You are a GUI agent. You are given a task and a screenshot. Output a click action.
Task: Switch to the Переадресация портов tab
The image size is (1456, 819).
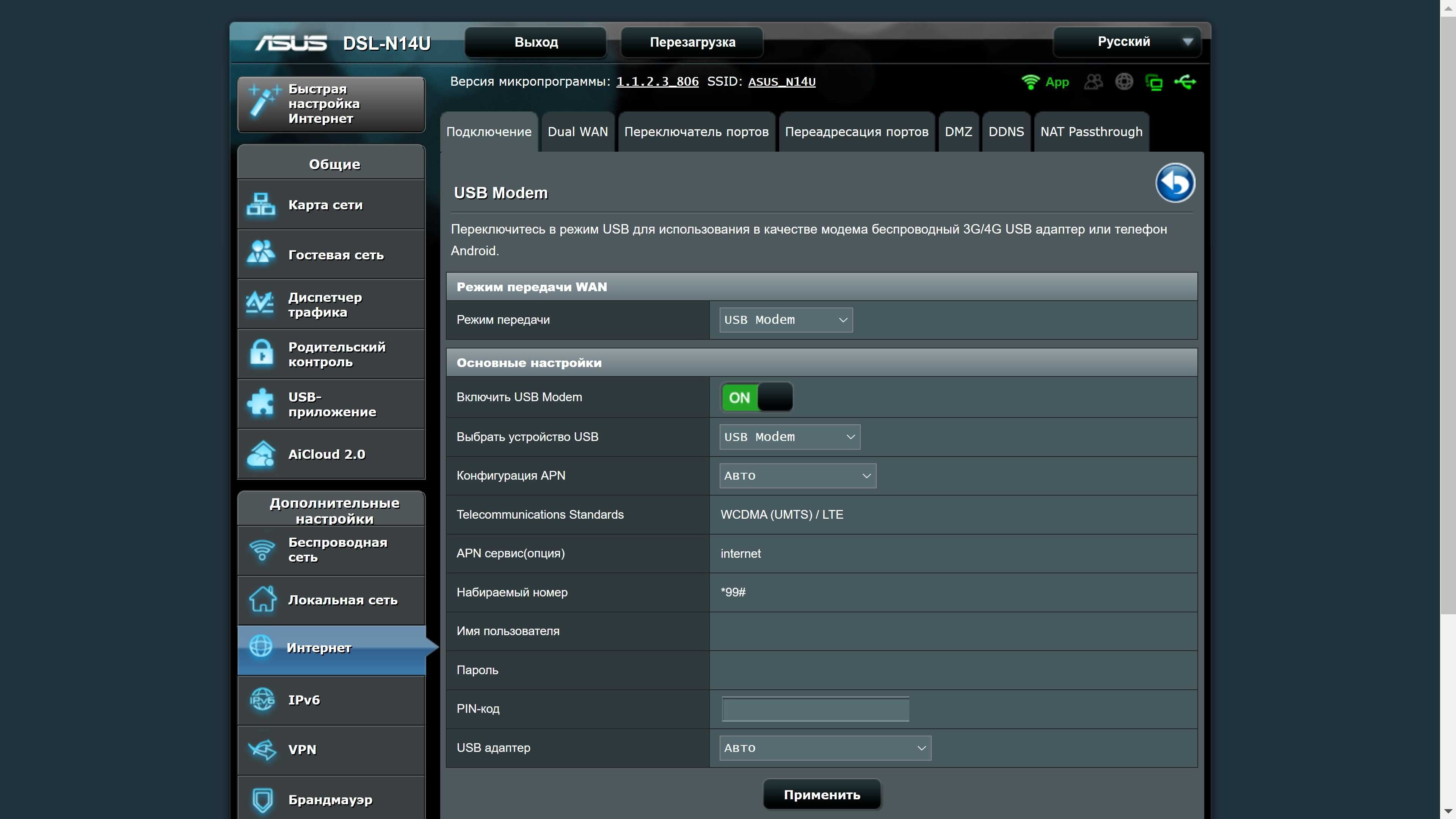pyautogui.click(x=856, y=132)
